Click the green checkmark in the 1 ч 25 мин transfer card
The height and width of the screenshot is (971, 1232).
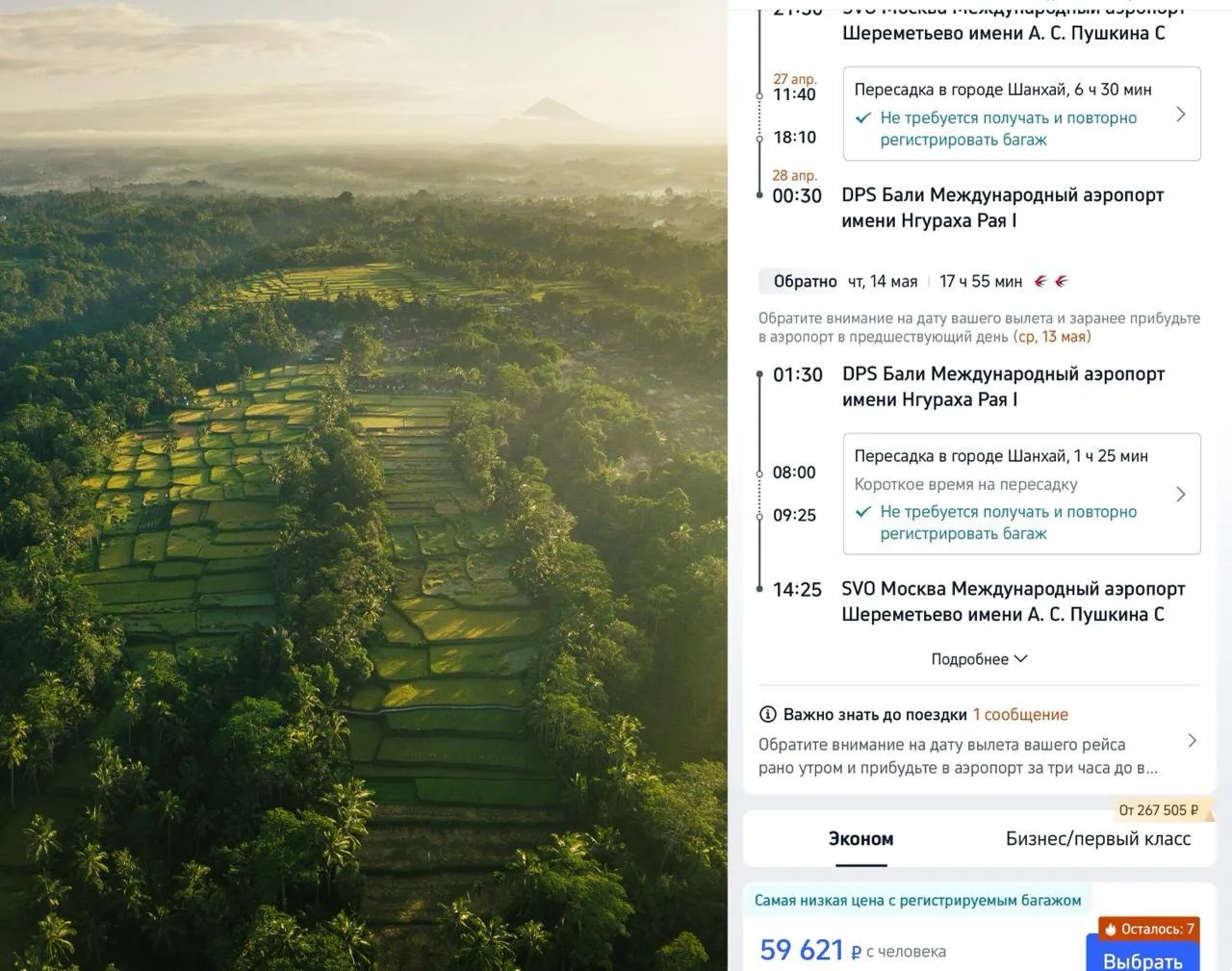pos(863,512)
